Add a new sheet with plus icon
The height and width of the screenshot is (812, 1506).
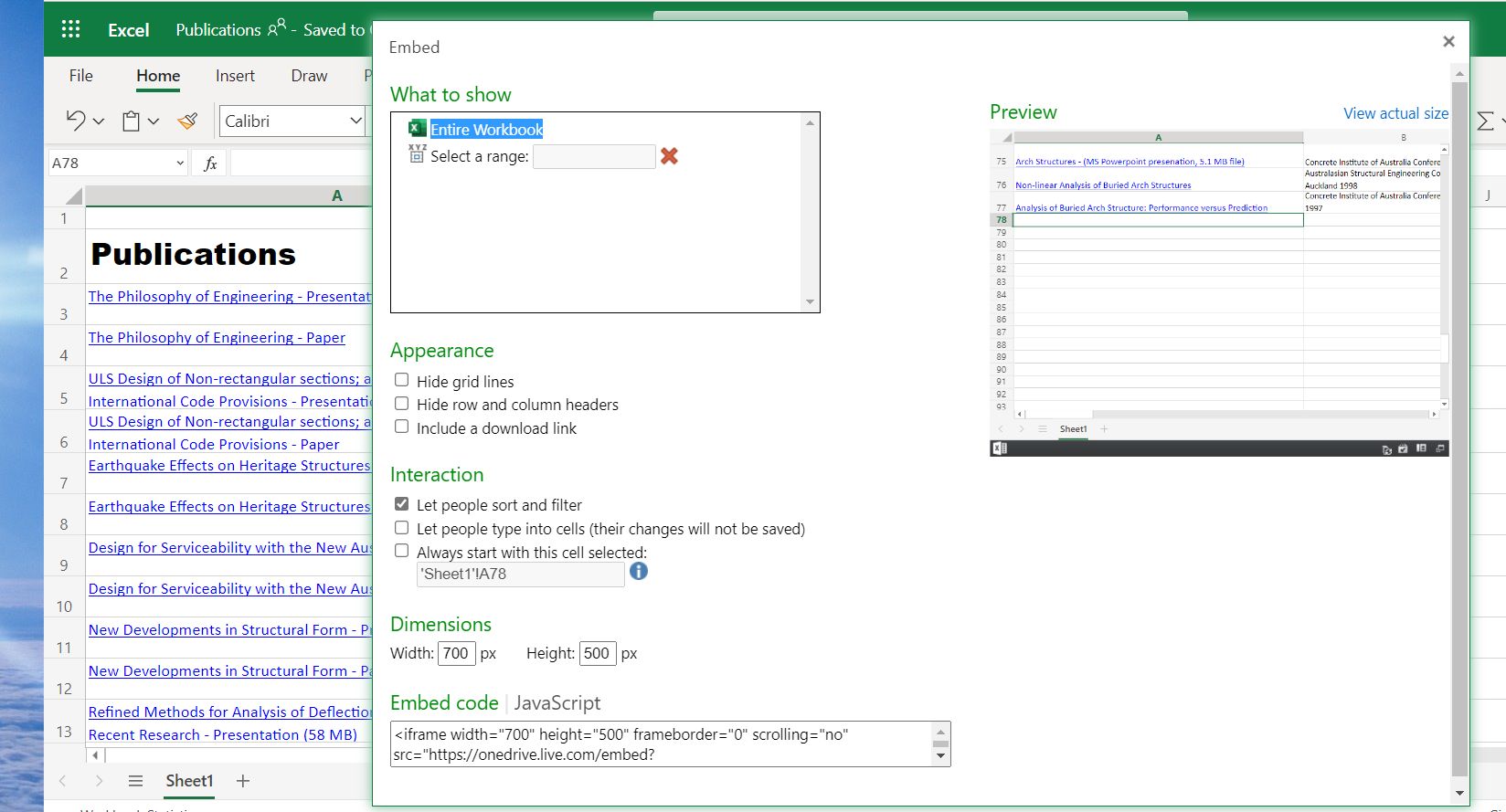coord(243,781)
